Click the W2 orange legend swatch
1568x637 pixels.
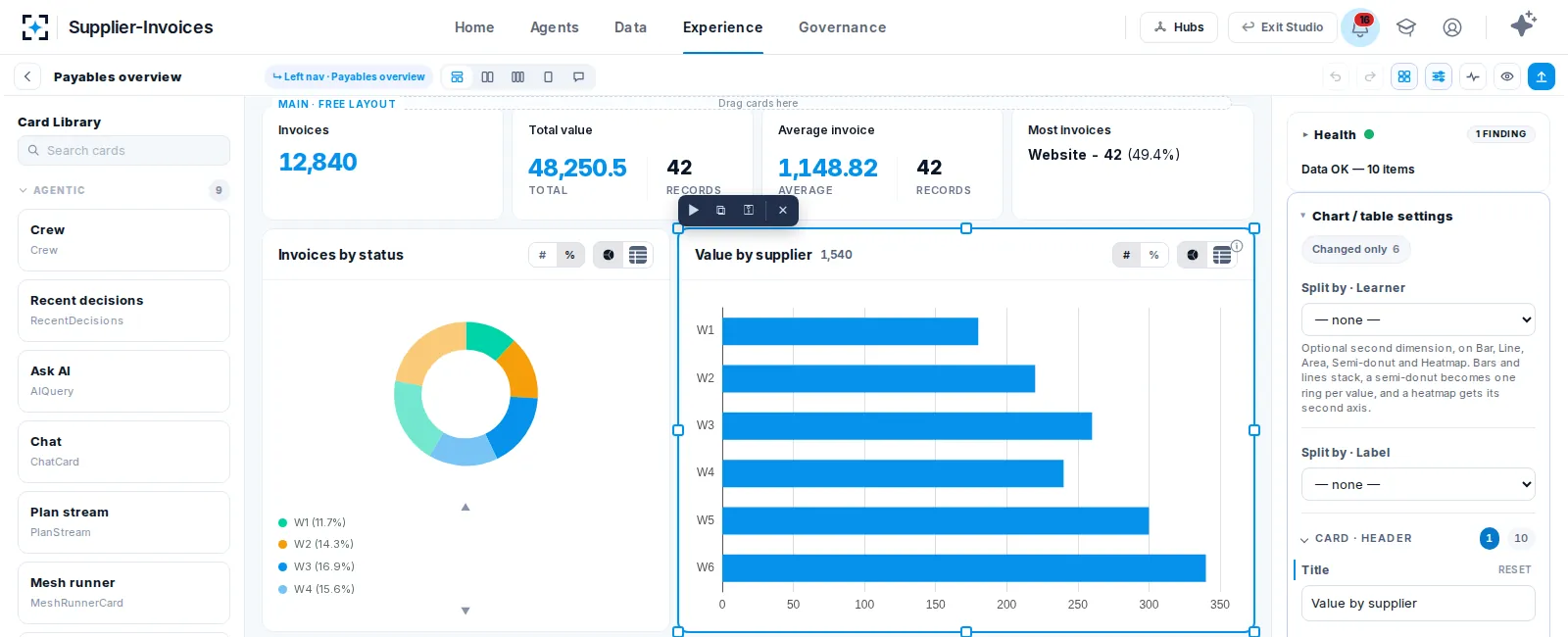tap(283, 544)
